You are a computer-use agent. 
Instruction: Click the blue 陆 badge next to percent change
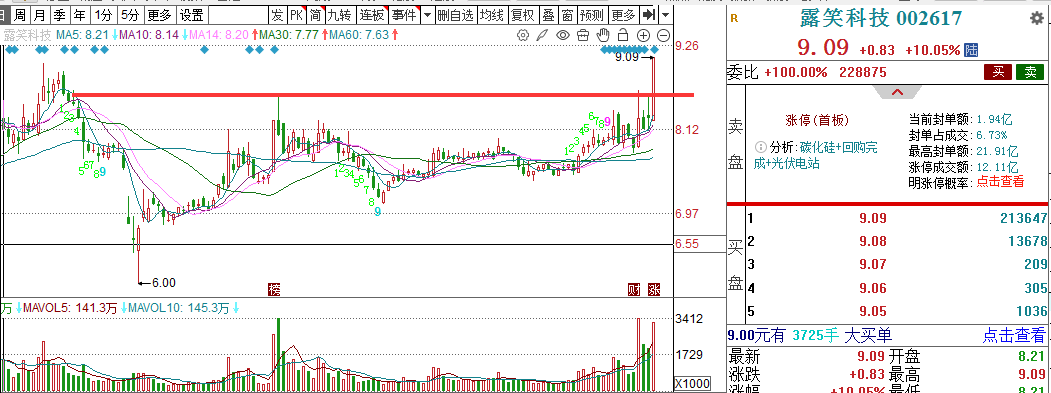coord(972,50)
